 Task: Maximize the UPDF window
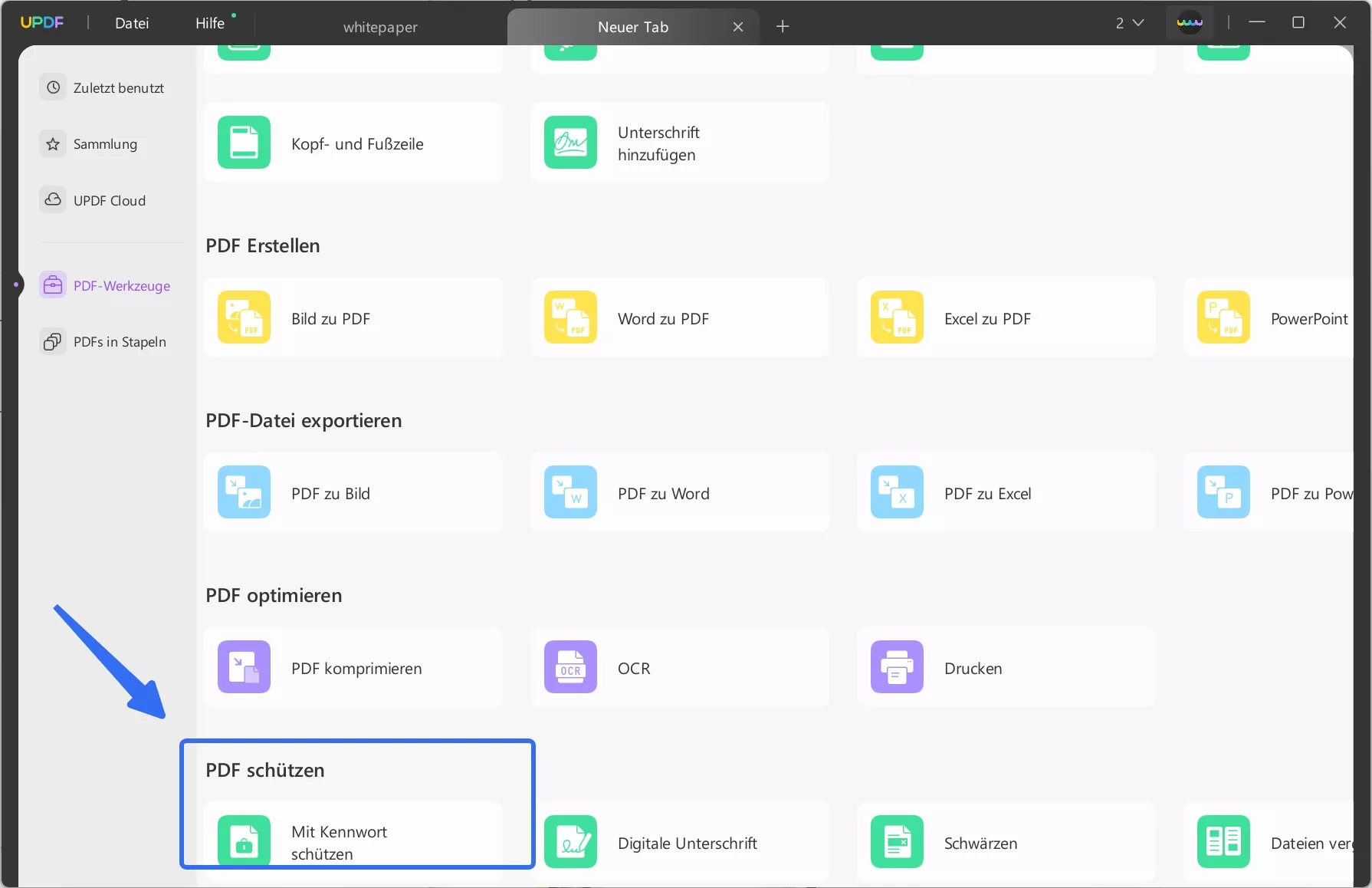[1298, 22]
